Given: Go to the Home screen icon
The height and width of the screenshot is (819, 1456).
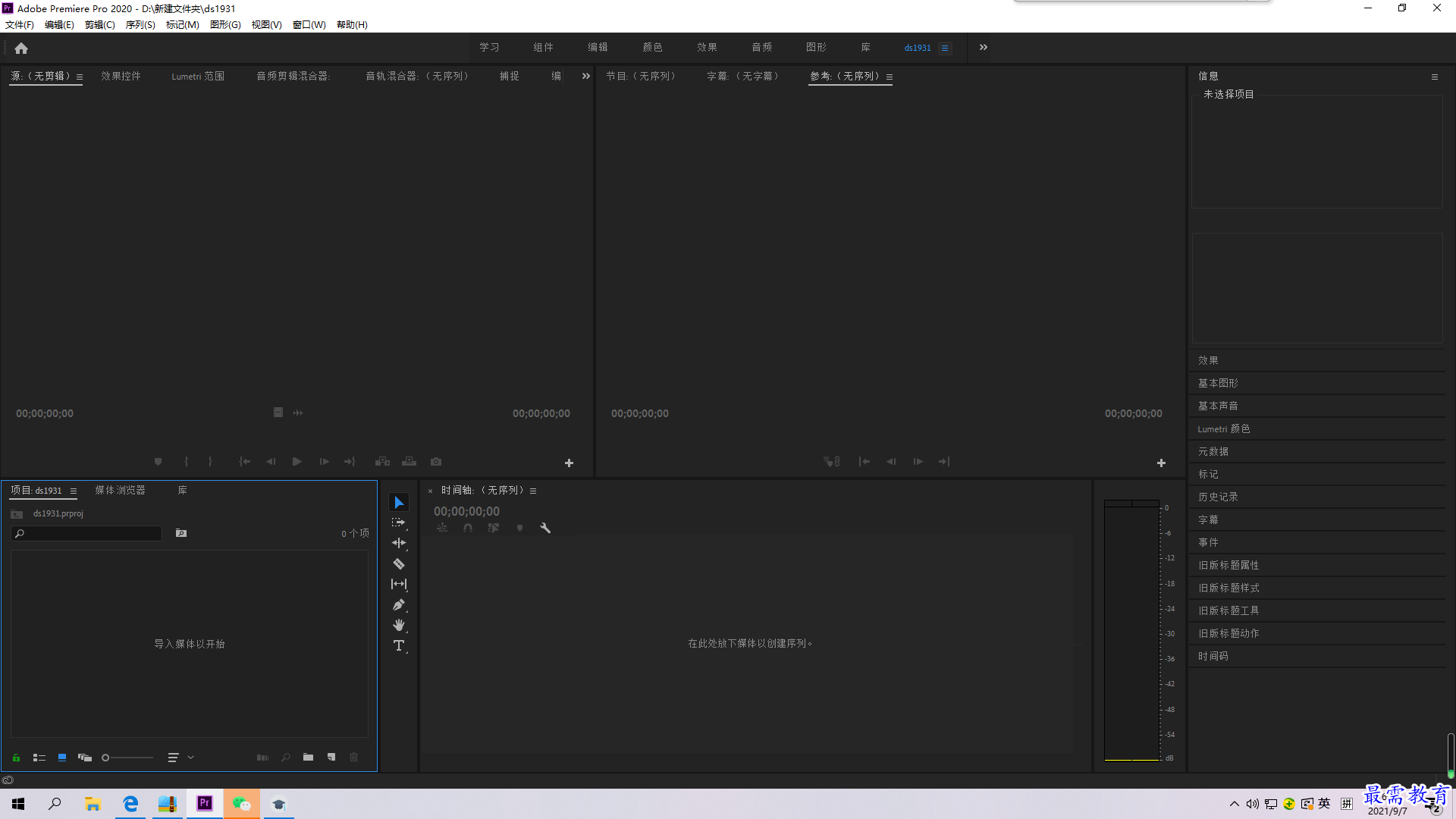Looking at the screenshot, I should tap(21, 48).
